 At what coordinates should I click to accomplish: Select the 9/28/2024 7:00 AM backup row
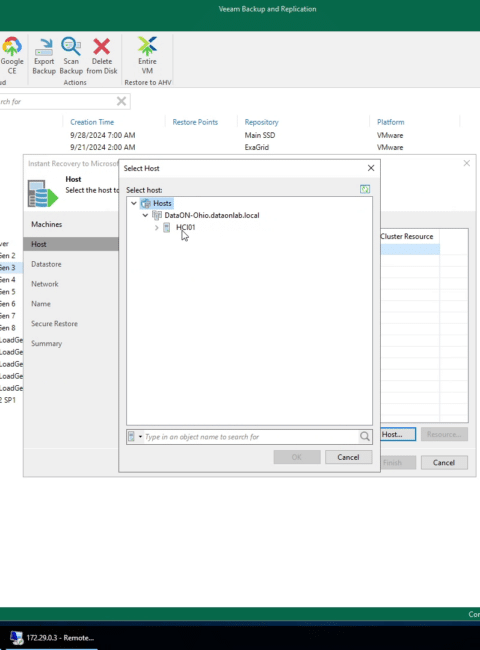[x=102, y=135]
